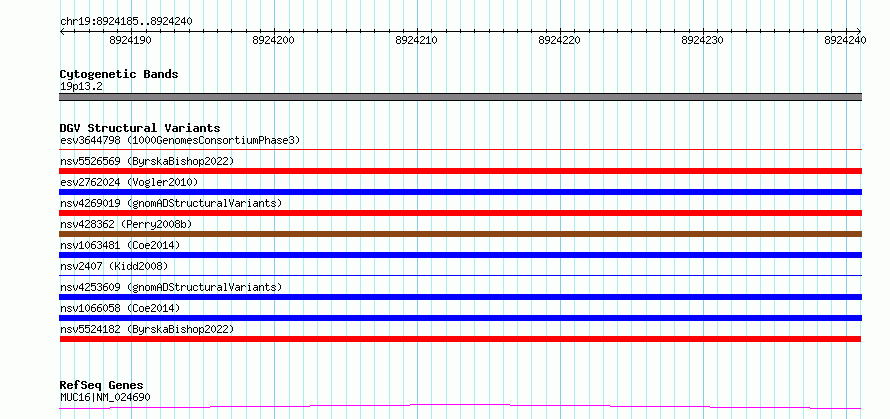The height and width of the screenshot is (419, 890).
Task: Click the brown bar for nsv428362
Action: 460,234
